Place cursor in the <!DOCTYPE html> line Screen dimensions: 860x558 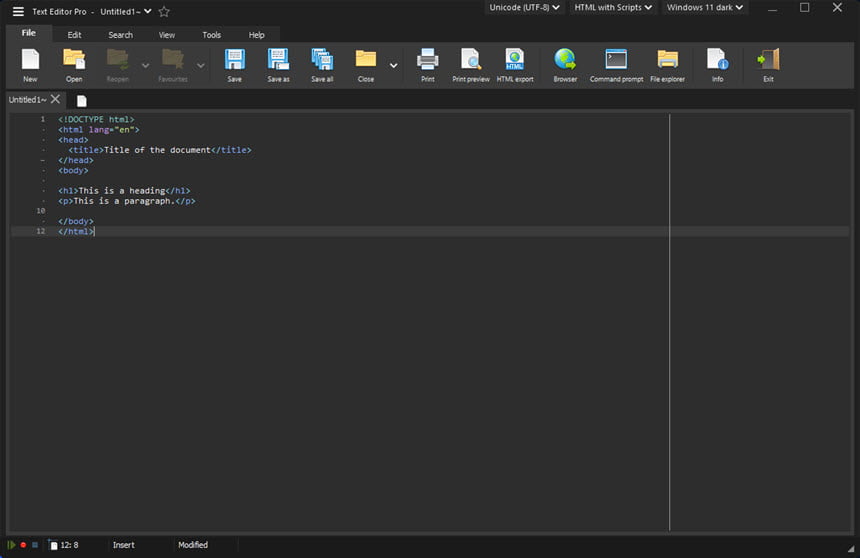click(96, 119)
